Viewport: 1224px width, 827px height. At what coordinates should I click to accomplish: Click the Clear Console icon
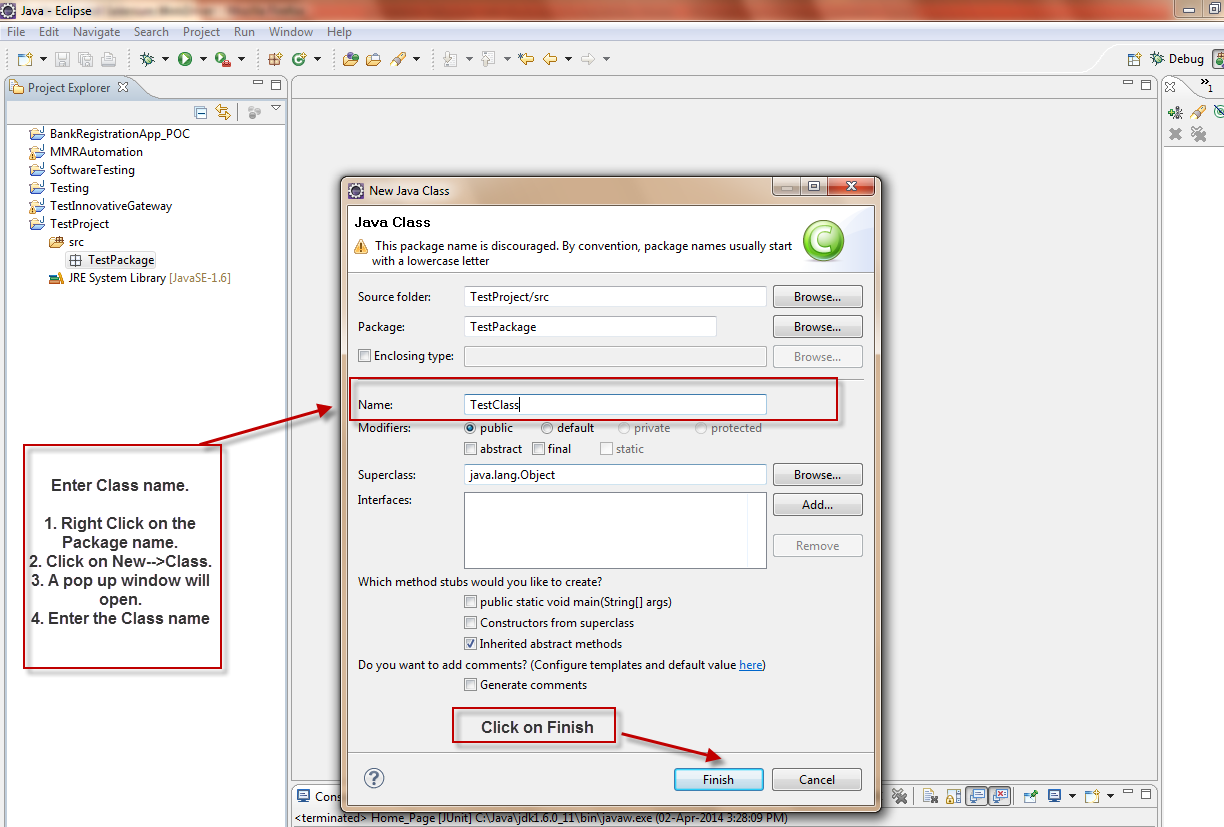click(x=930, y=796)
